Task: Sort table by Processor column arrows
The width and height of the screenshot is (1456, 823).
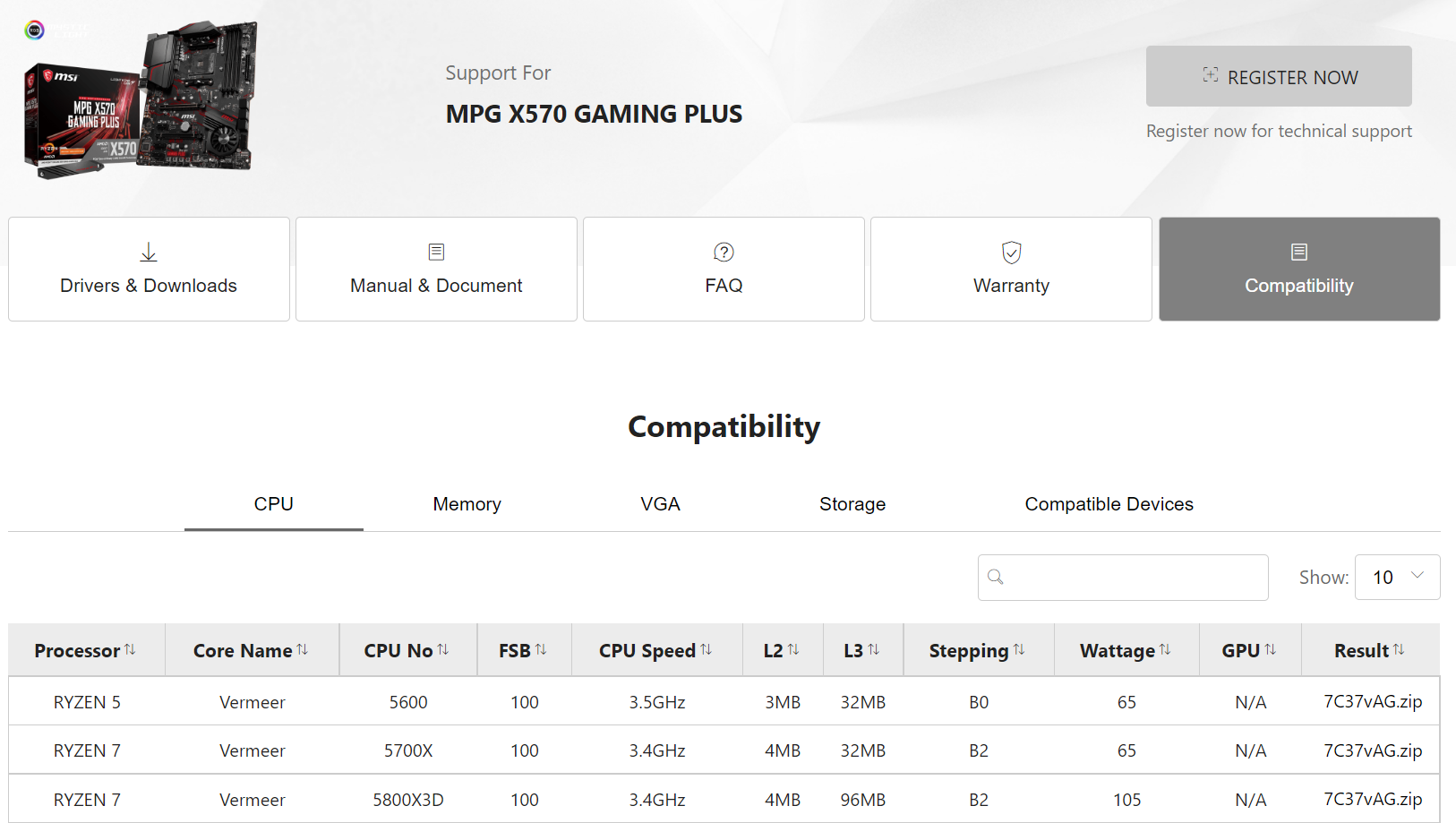Action: pos(130,650)
